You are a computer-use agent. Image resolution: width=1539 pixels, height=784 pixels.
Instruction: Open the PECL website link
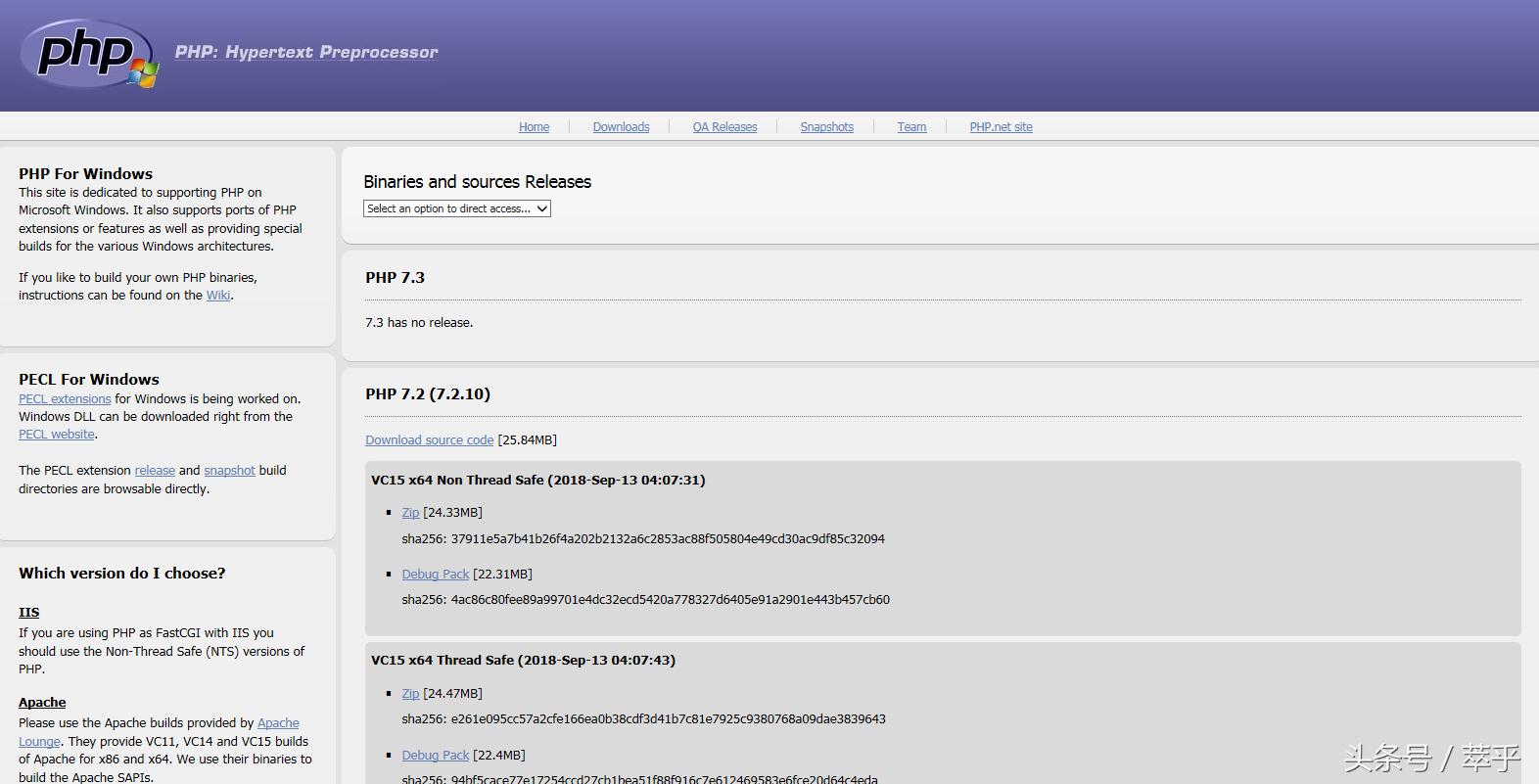[x=57, y=435]
